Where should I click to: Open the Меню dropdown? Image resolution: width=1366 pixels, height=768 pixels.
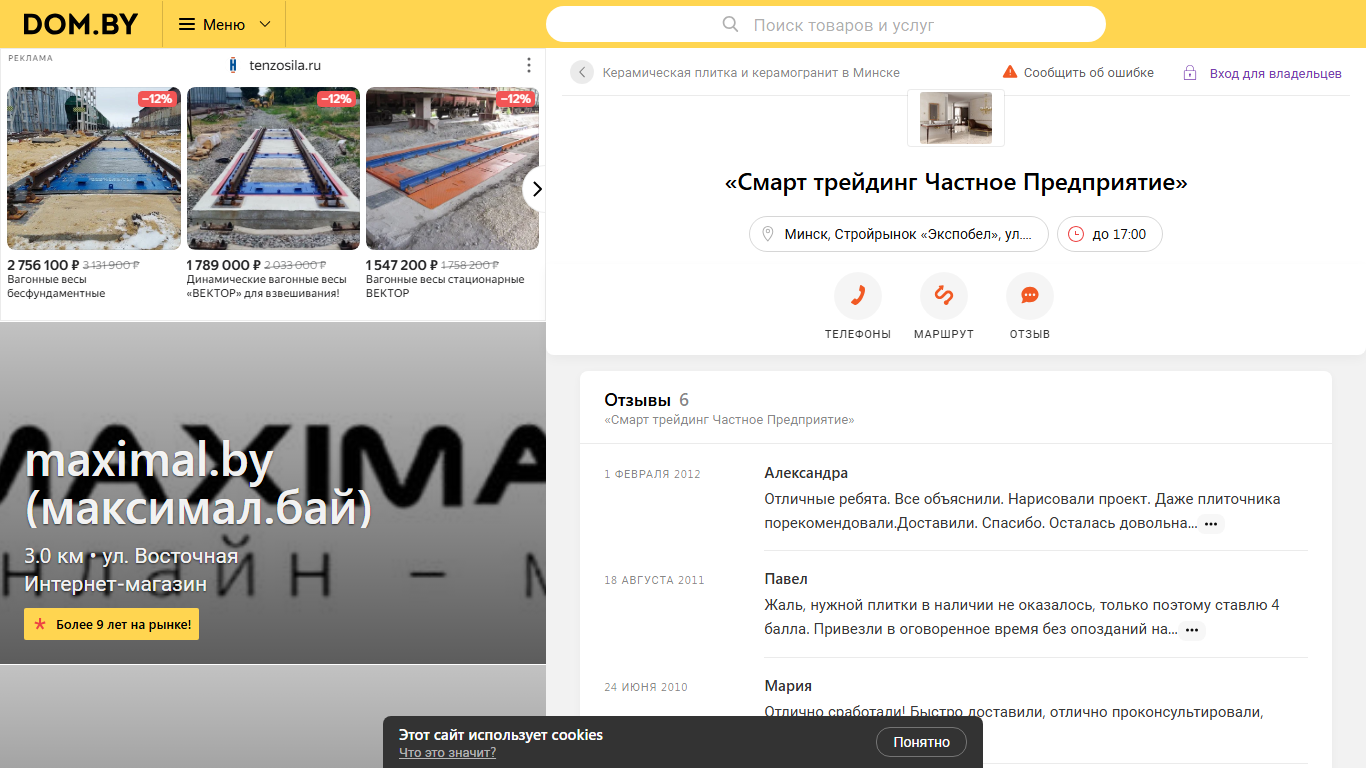[224, 24]
